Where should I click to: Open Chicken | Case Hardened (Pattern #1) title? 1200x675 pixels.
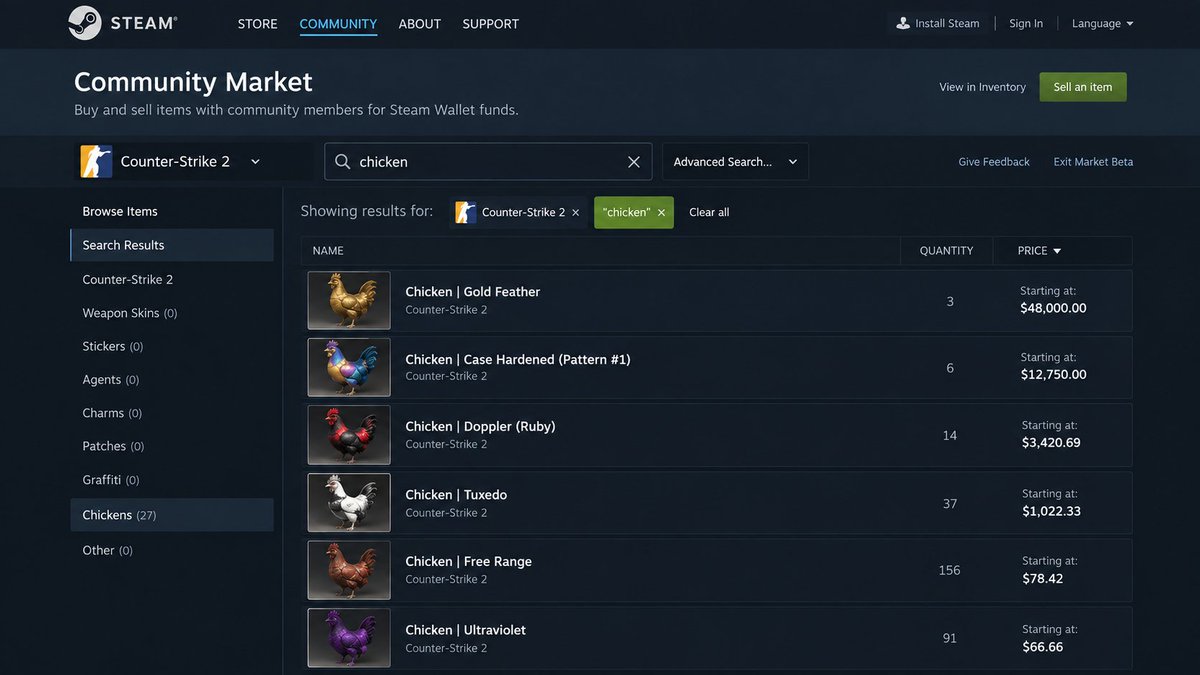point(518,359)
